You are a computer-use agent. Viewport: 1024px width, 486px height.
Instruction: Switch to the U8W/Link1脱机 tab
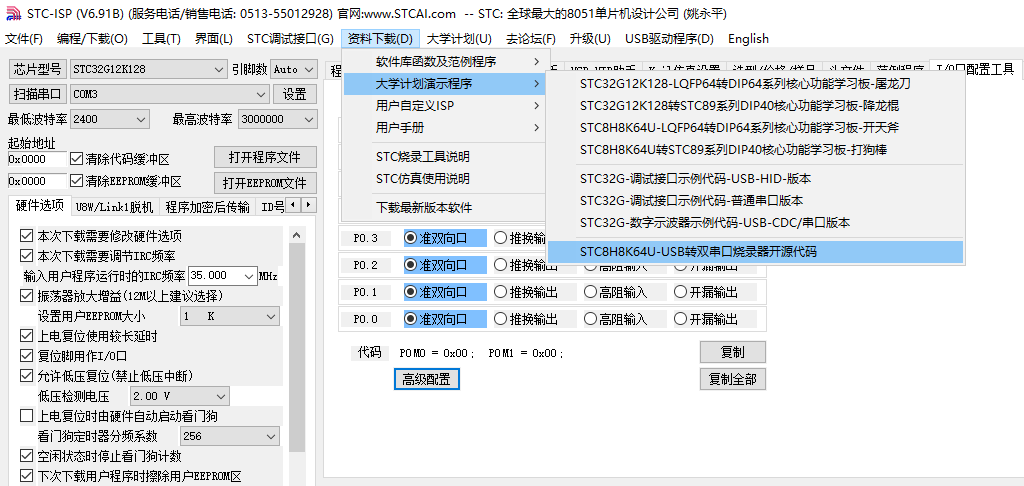(114, 208)
